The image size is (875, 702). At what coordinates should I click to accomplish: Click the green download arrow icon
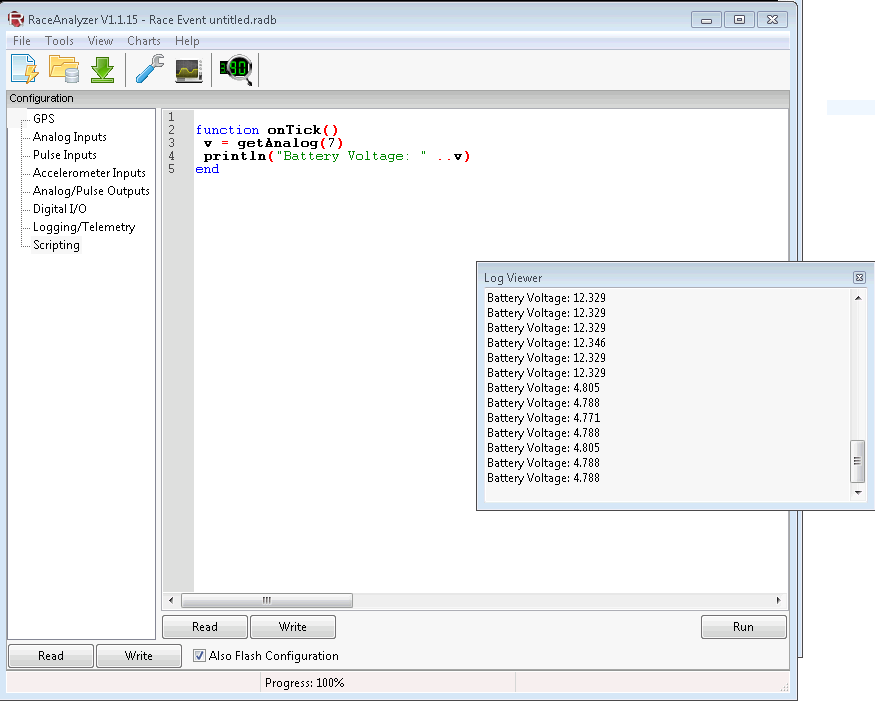pyautogui.click(x=103, y=70)
